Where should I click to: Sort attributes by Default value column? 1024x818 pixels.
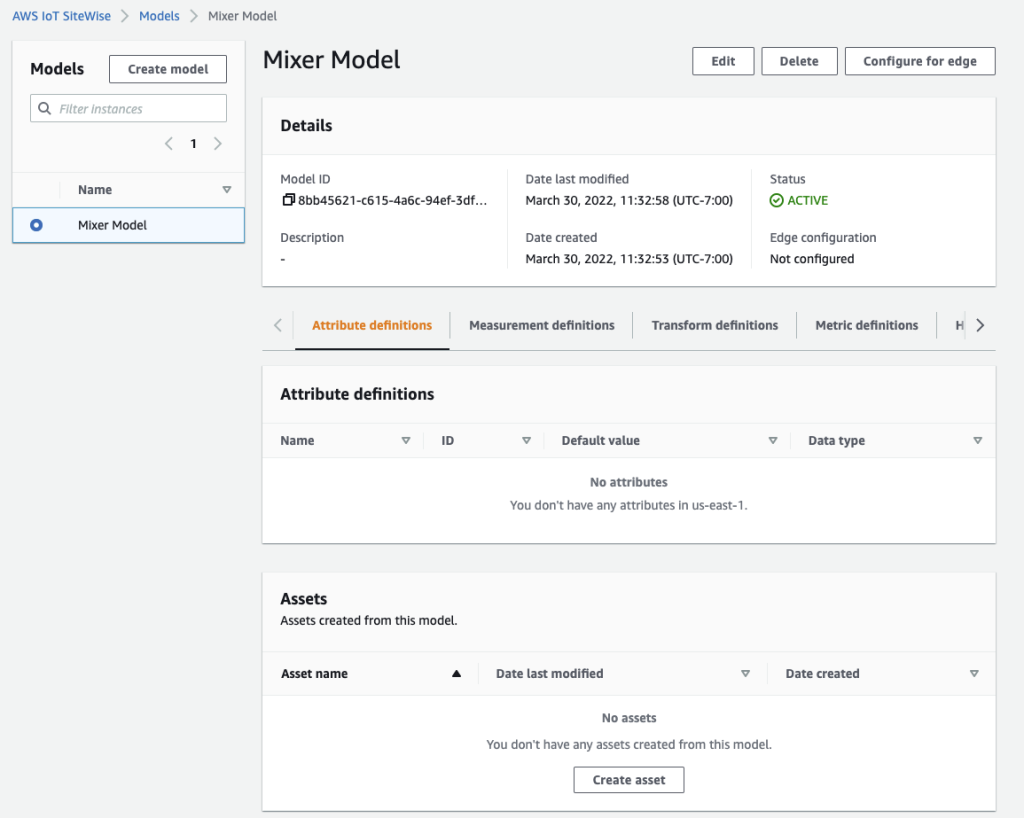(772, 441)
